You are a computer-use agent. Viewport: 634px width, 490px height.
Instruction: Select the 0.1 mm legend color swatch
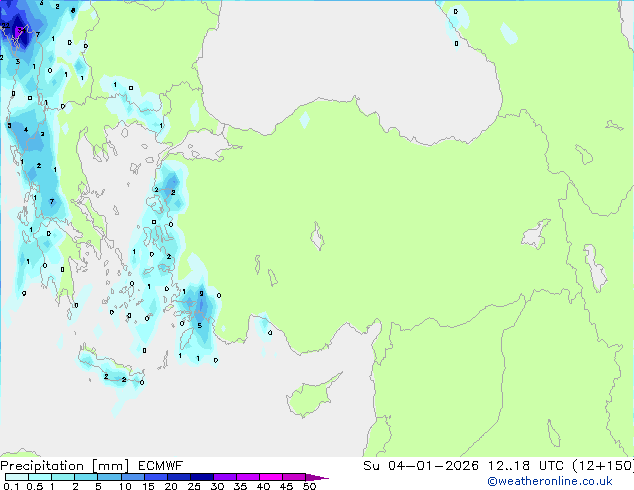[x=17, y=477]
